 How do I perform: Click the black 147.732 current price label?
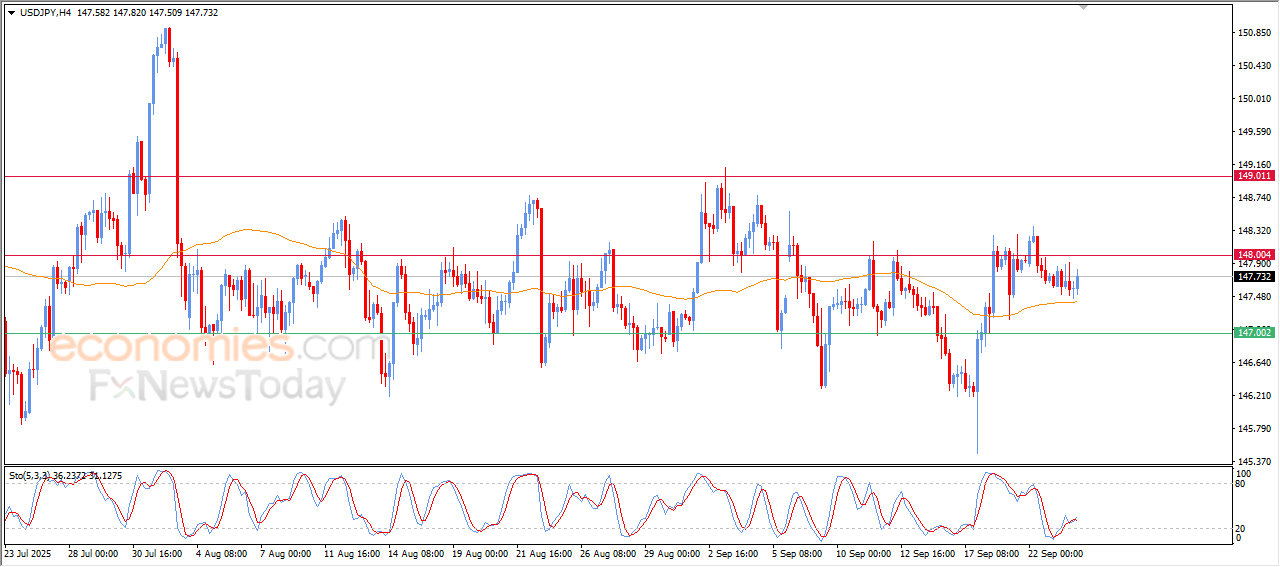tap(1256, 277)
